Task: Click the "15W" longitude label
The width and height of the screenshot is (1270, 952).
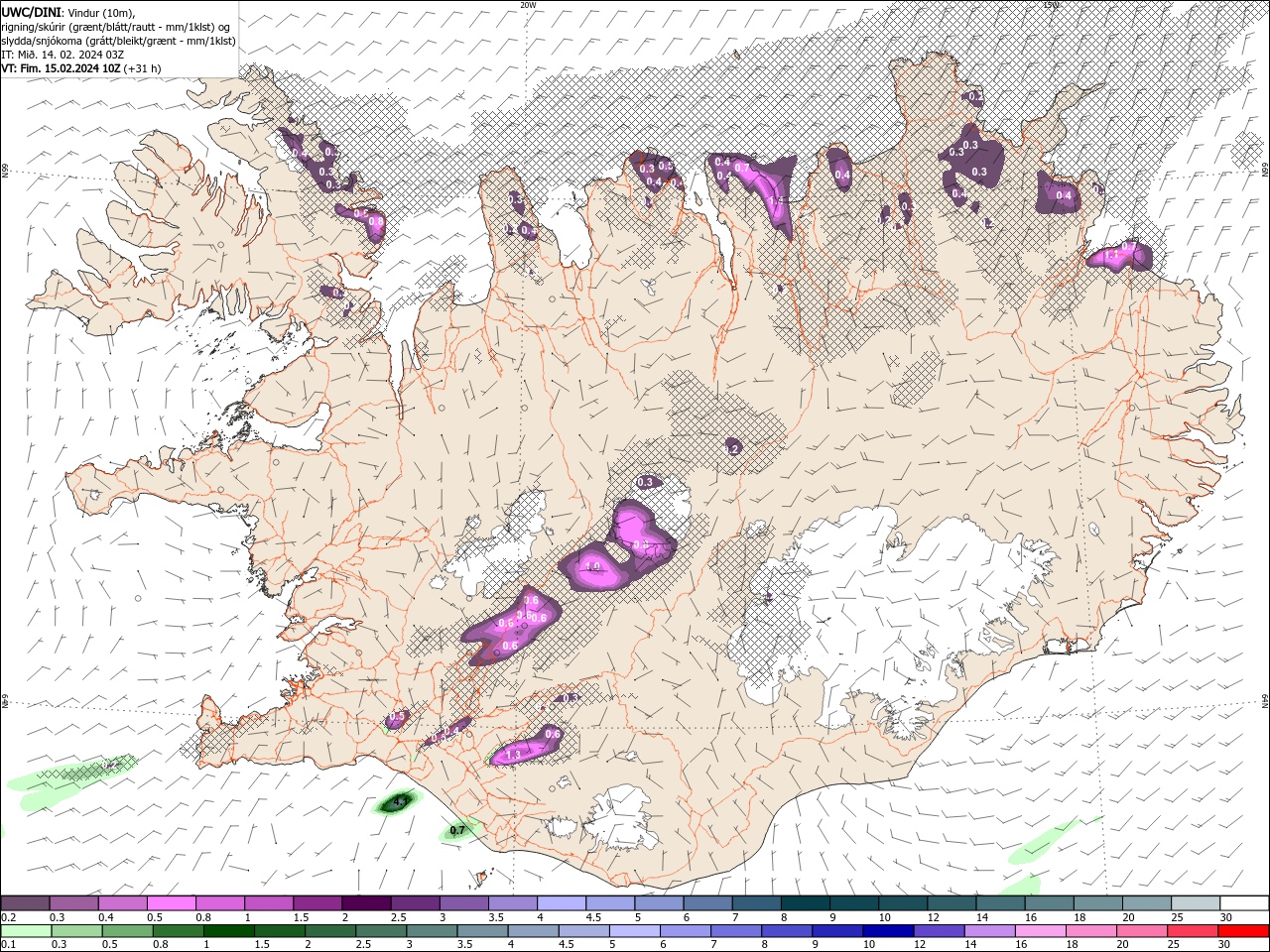Action: (x=1052, y=5)
